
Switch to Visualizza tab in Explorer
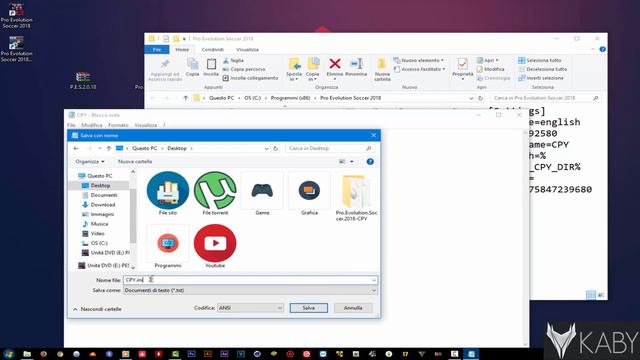pyautogui.click(x=247, y=49)
